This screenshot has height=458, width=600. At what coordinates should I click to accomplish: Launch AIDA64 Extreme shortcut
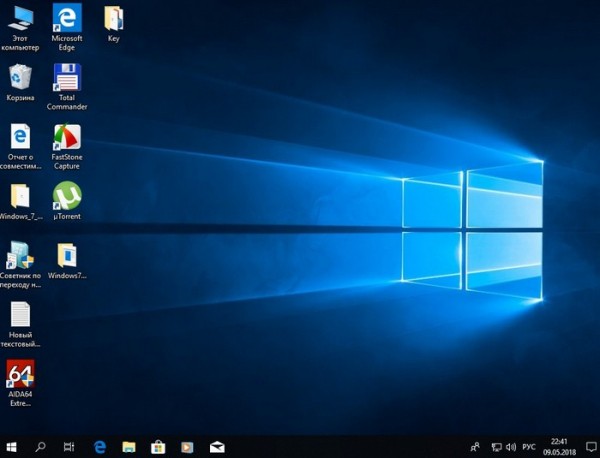pos(20,383)
